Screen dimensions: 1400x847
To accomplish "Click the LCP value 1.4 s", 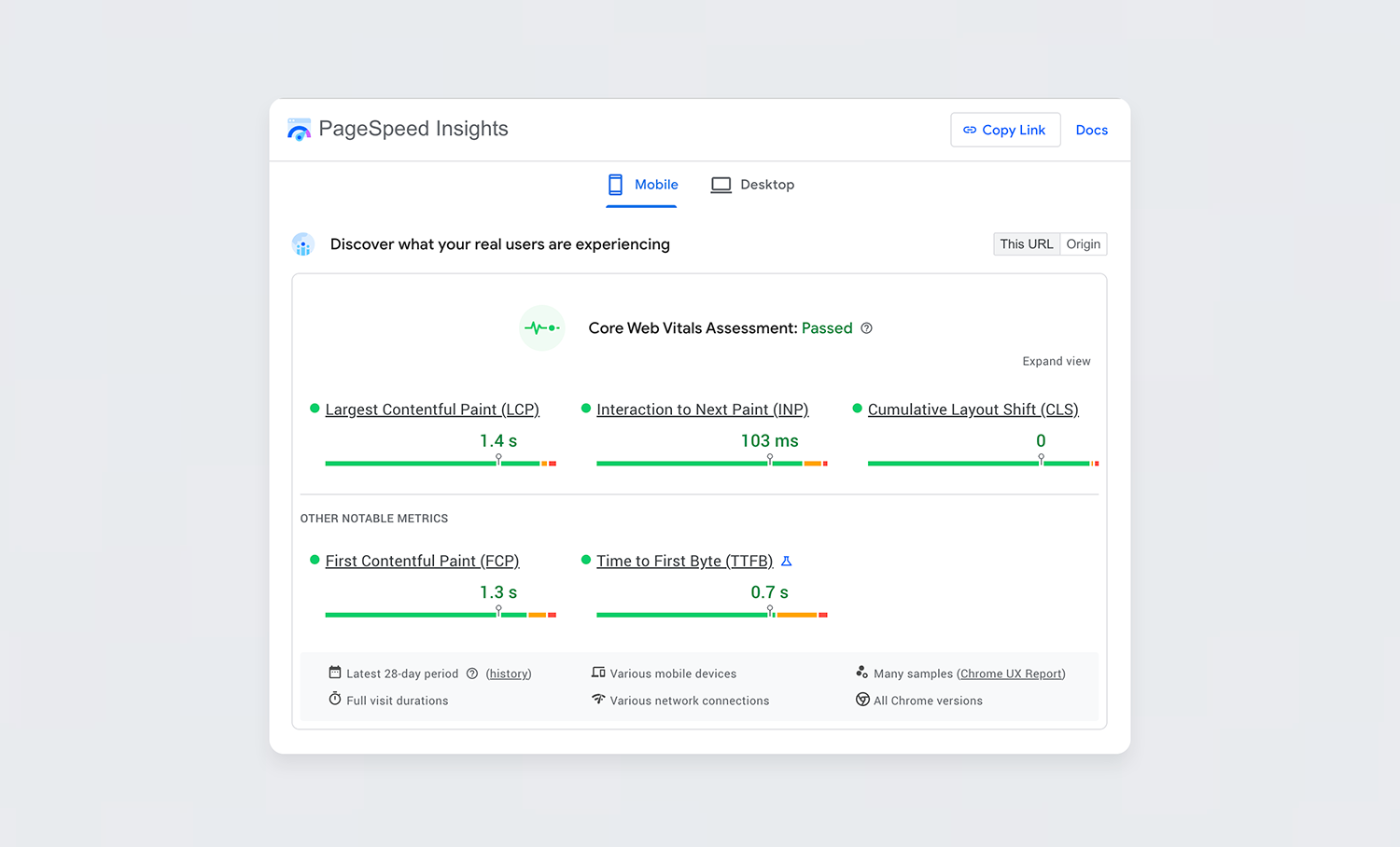I will (x=498, y=440).
